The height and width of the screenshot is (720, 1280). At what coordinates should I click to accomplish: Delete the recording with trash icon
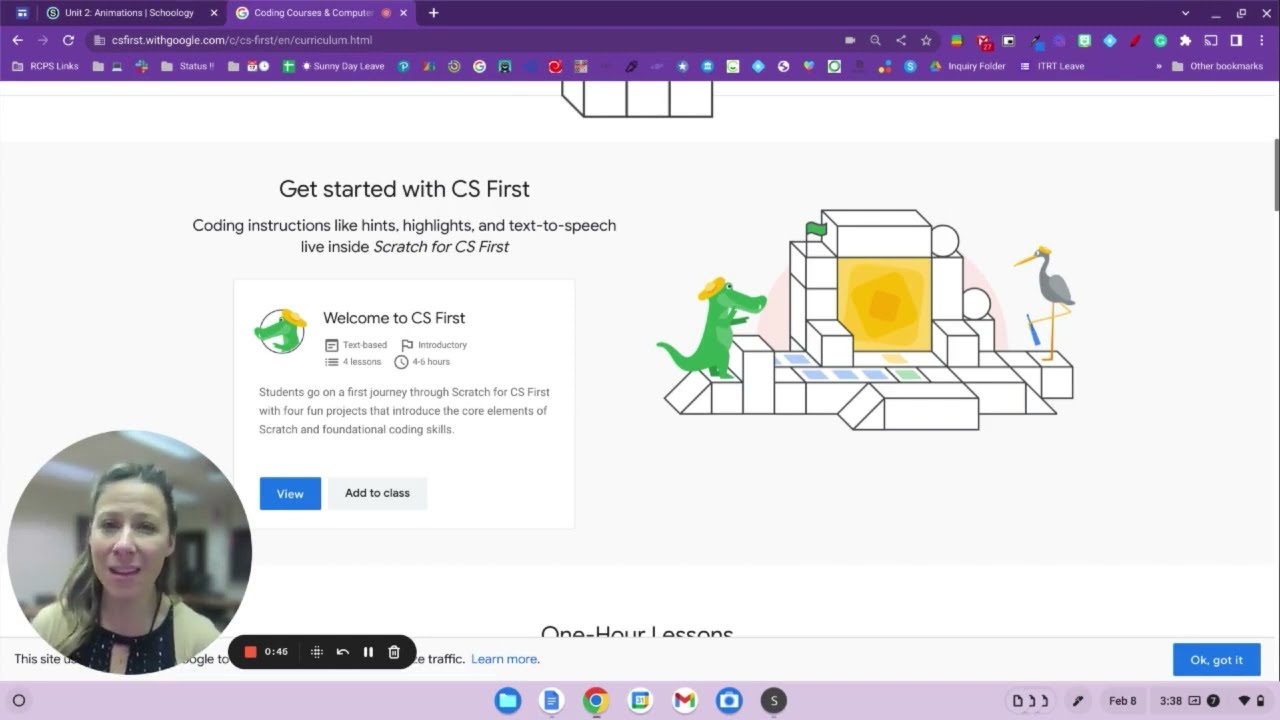coord(394,652)
